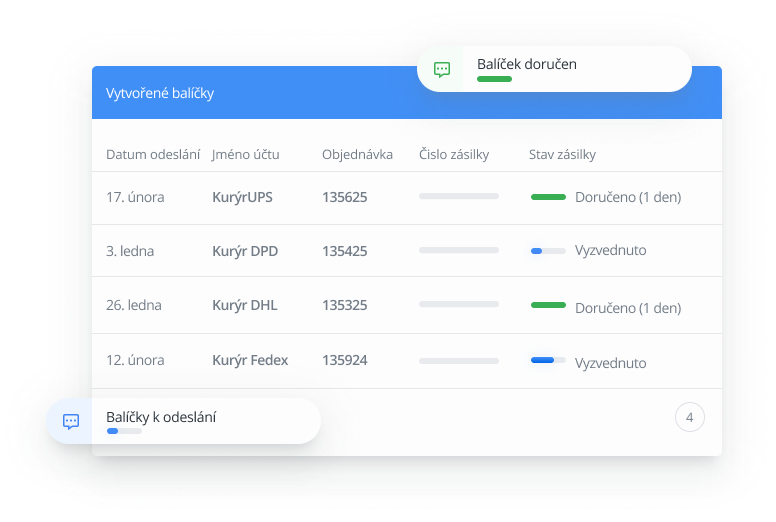
Task: Open order number 135924
Action: [344, 360]
